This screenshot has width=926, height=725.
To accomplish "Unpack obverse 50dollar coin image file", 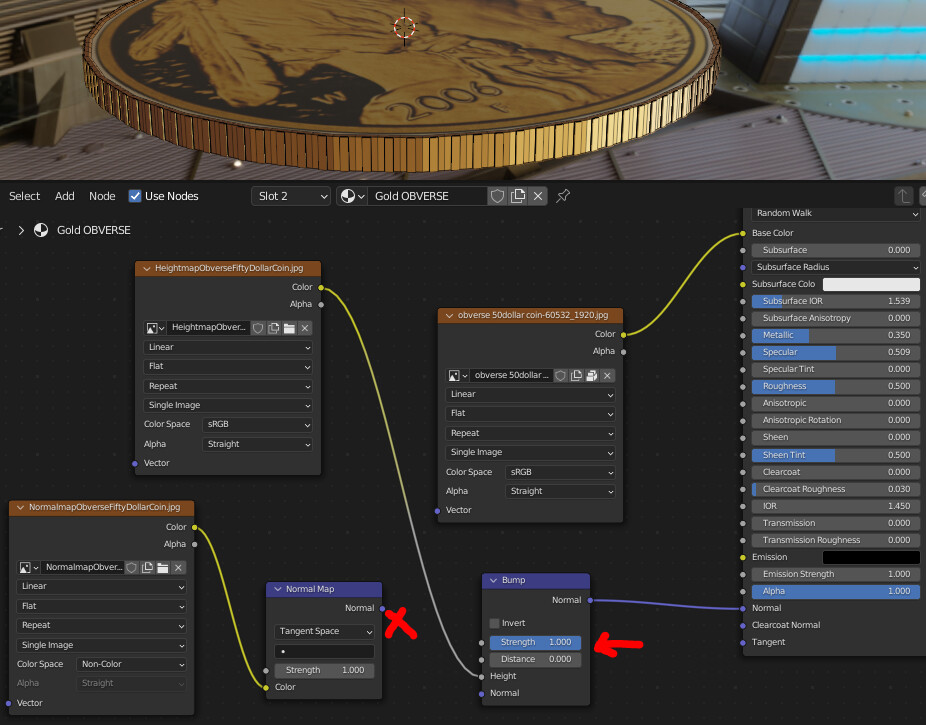I will point(591,375).
